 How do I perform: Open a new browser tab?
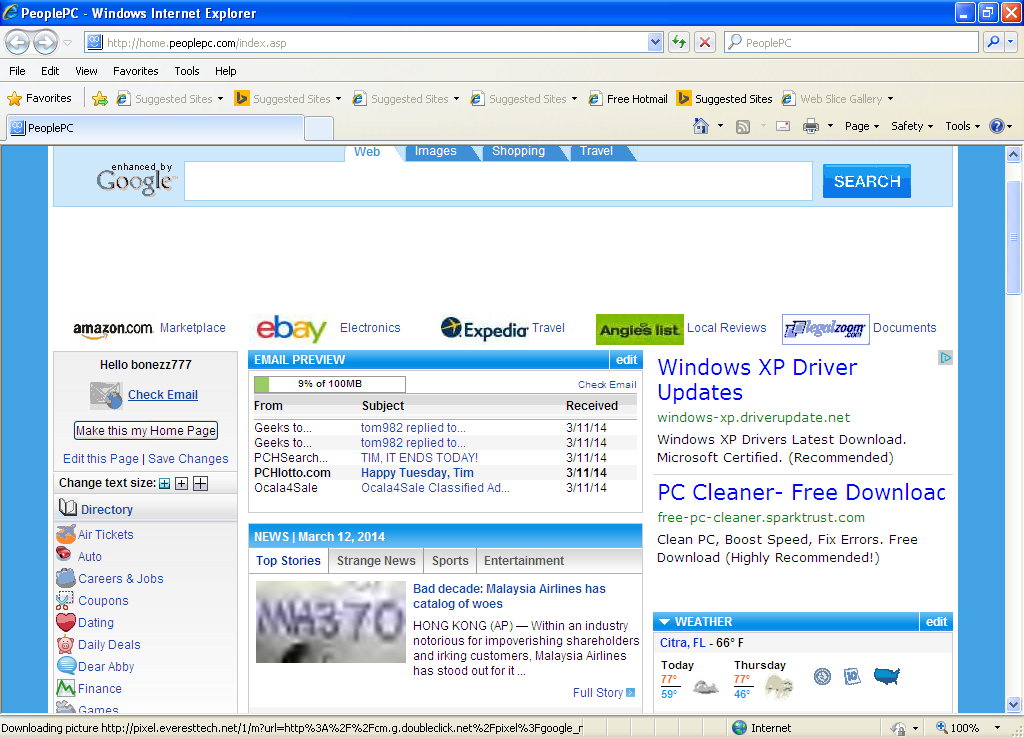319,128
